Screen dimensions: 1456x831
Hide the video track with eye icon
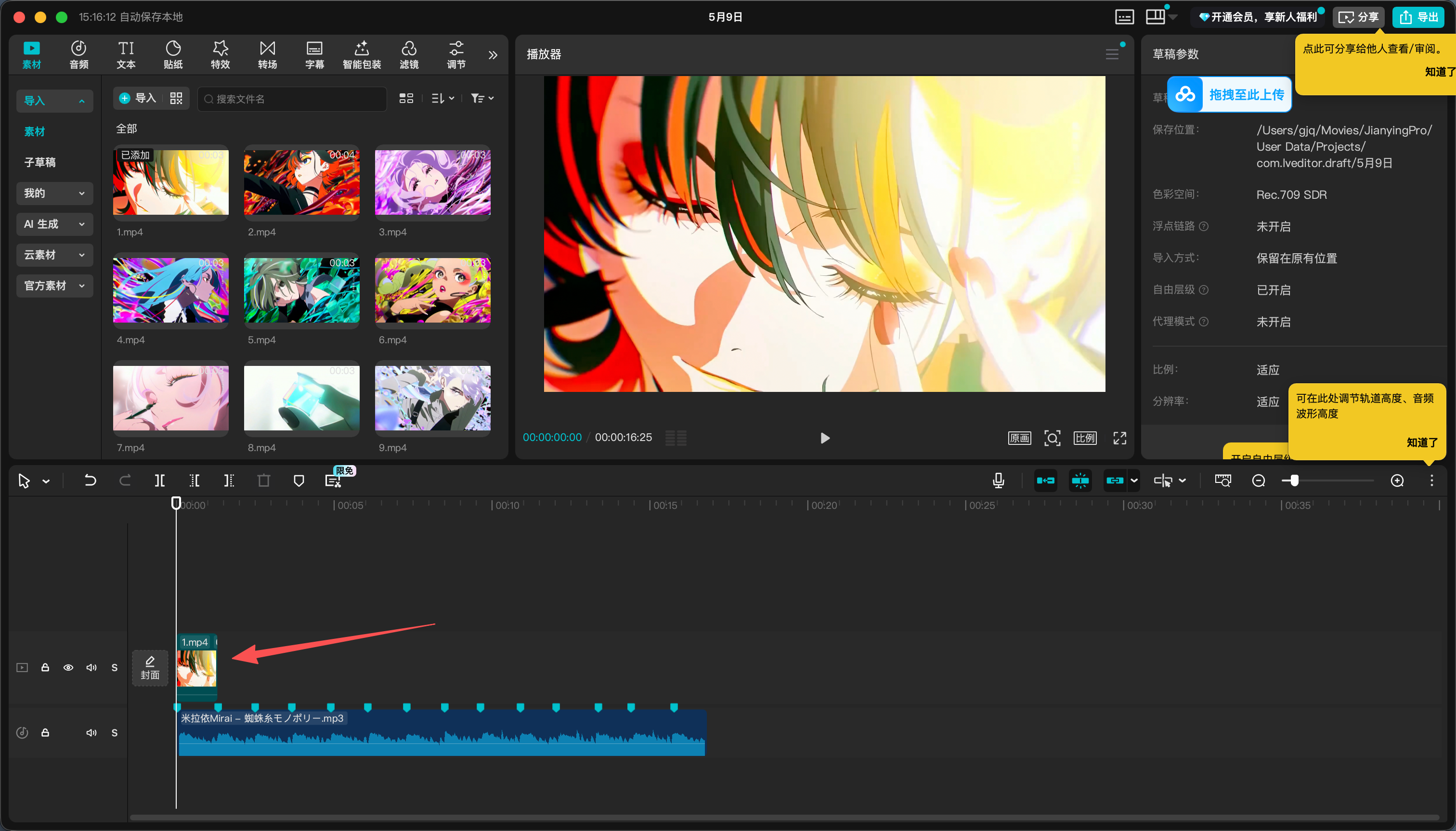coord(68,667)
